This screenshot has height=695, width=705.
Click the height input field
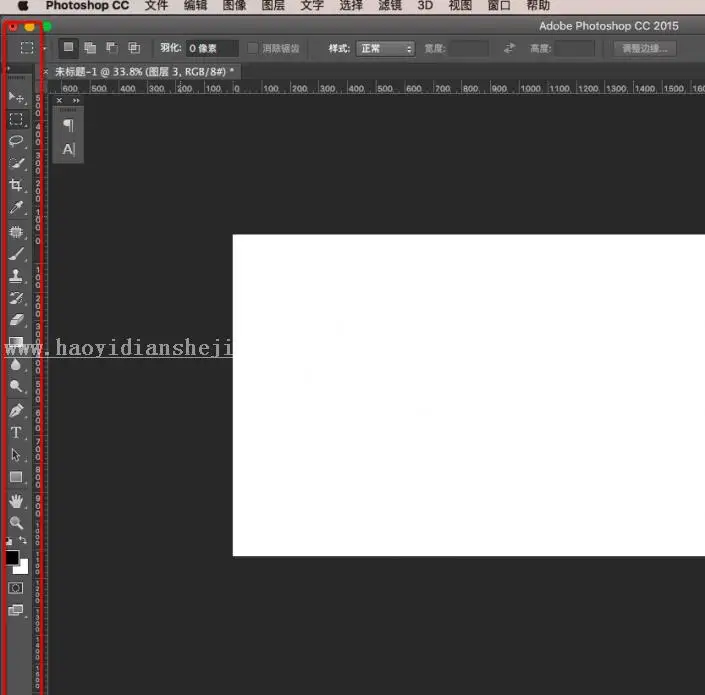tap(575, 48)
